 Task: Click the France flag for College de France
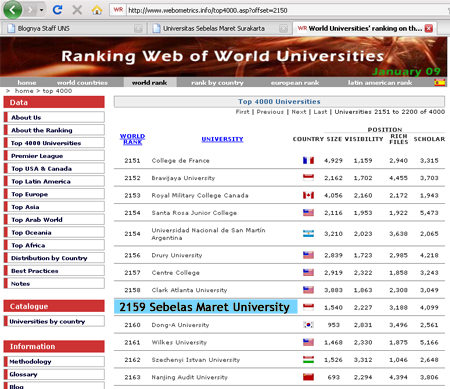point(308,160)
